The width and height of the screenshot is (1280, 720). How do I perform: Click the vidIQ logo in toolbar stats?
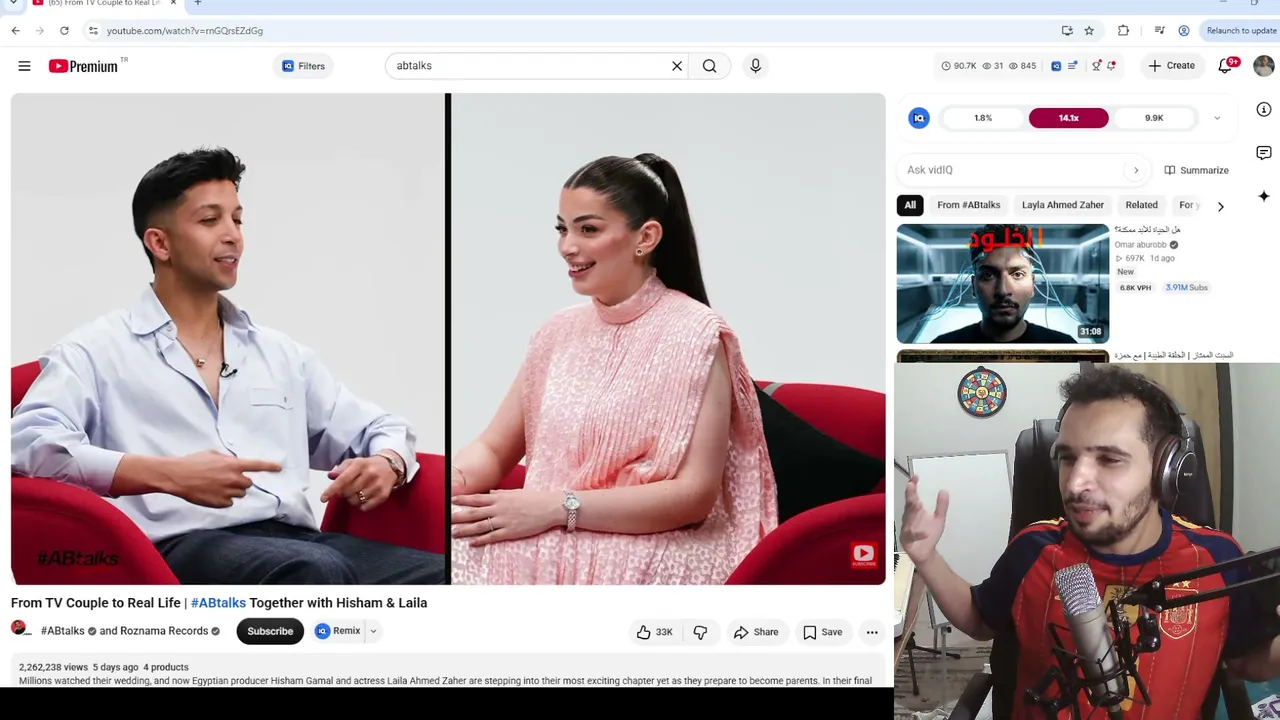coord(1056,66)
